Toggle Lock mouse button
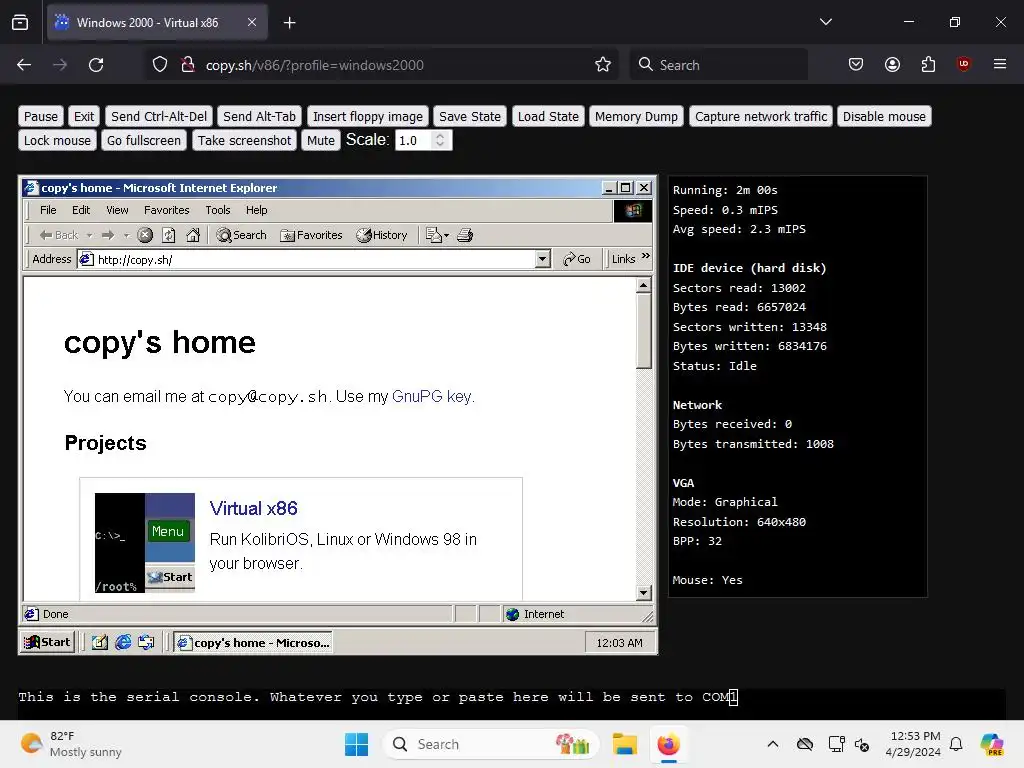The image size is (1024, 768). pos(57,140)
